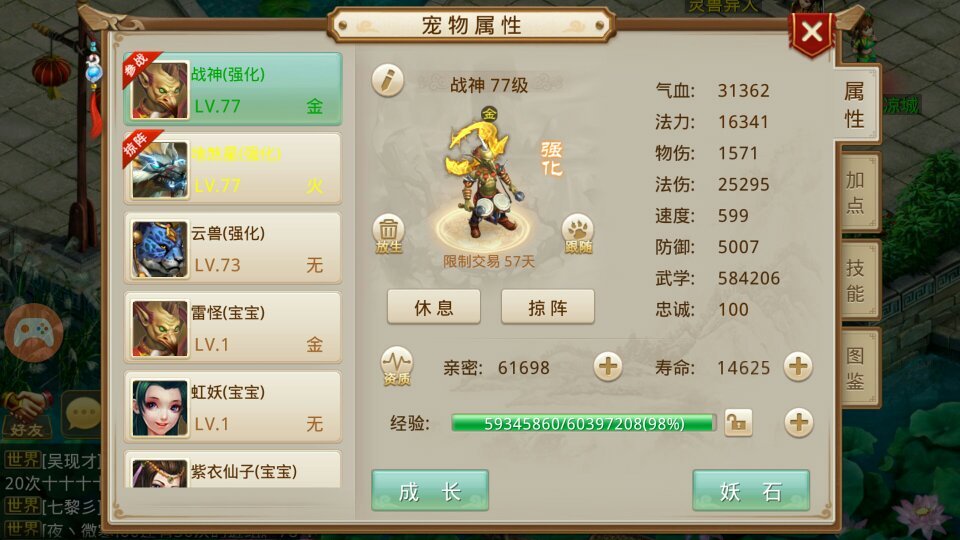Click the 掠阵 button
960x540 pixels.
[547, 307]
